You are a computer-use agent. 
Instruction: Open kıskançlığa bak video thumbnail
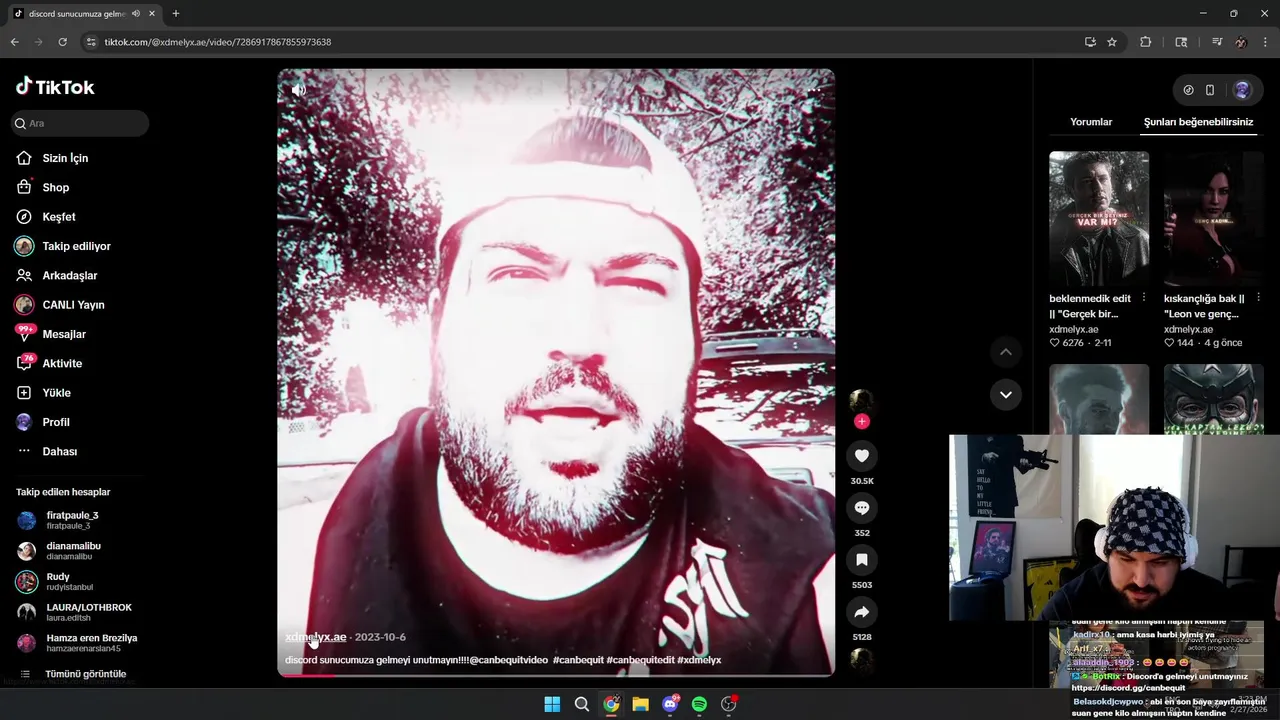tap(1214, 219)
